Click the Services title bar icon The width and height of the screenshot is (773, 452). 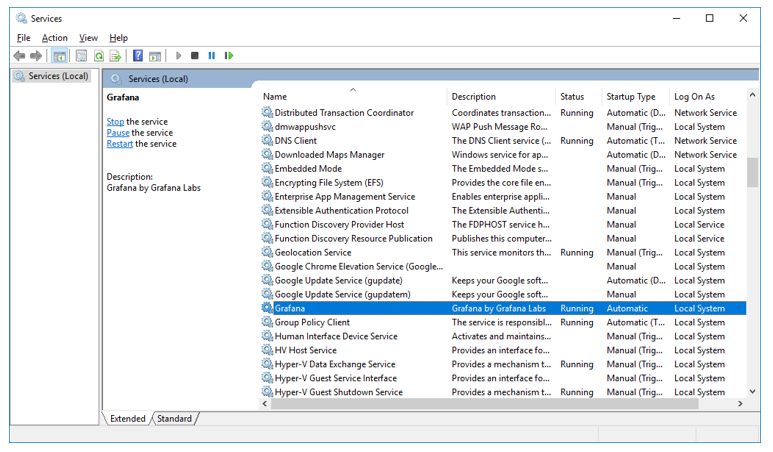(21, 18)
